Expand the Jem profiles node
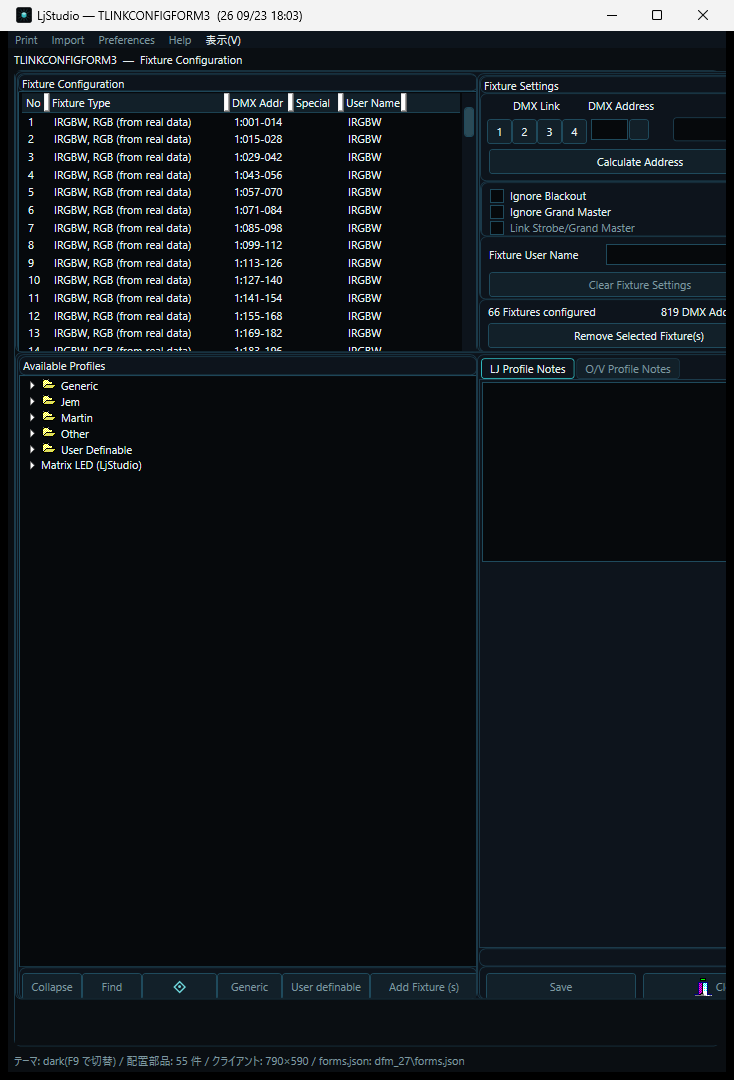Screen dimensions: 734x1080 (32, 402)
